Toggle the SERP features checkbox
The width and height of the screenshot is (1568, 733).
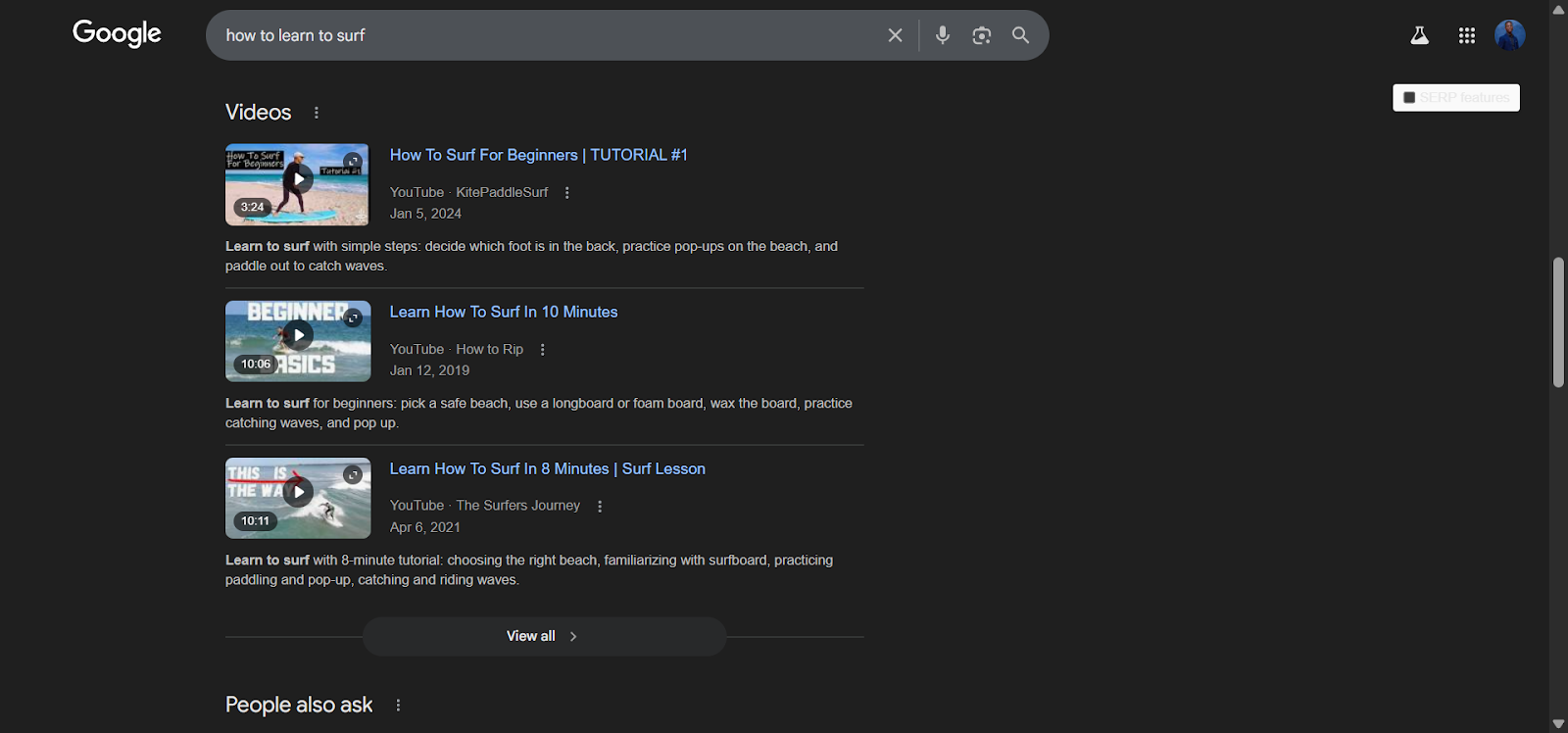pyautogui.click(x=1409, y=98)
